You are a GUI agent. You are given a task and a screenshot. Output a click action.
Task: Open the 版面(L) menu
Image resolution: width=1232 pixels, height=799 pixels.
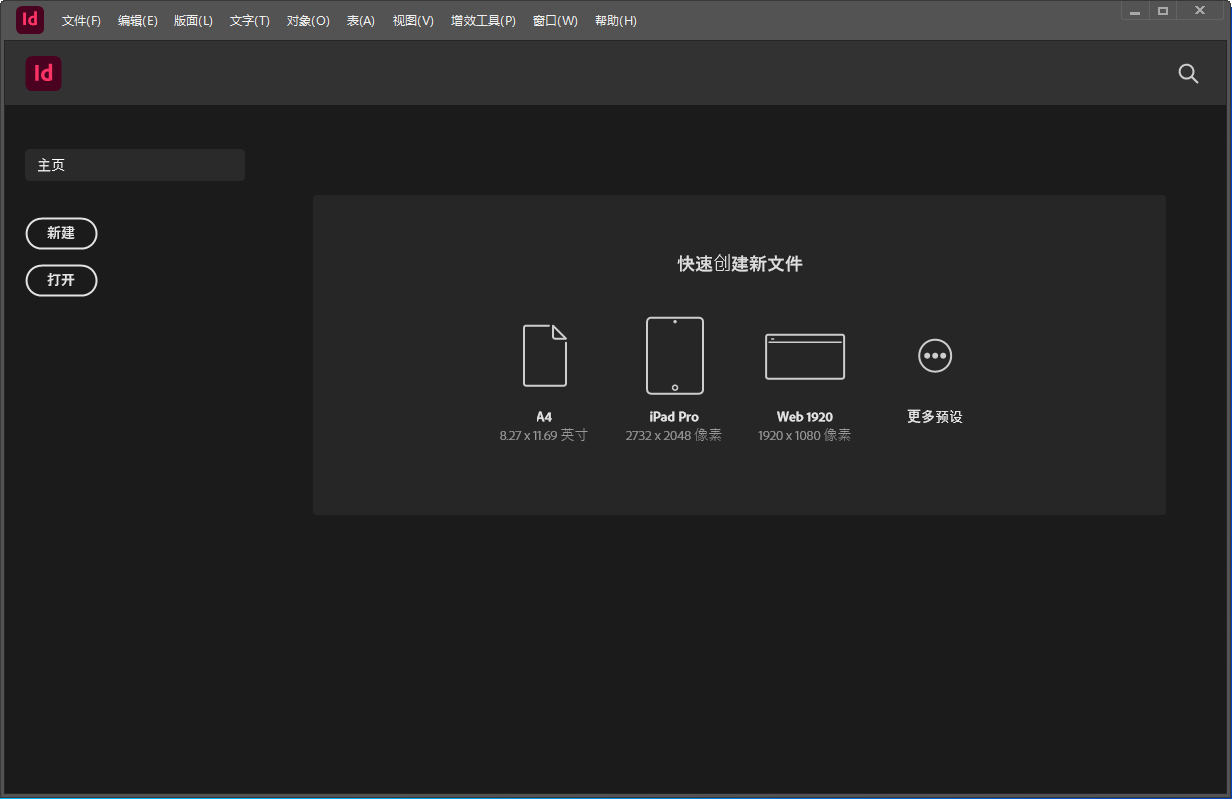pos(193,21)
